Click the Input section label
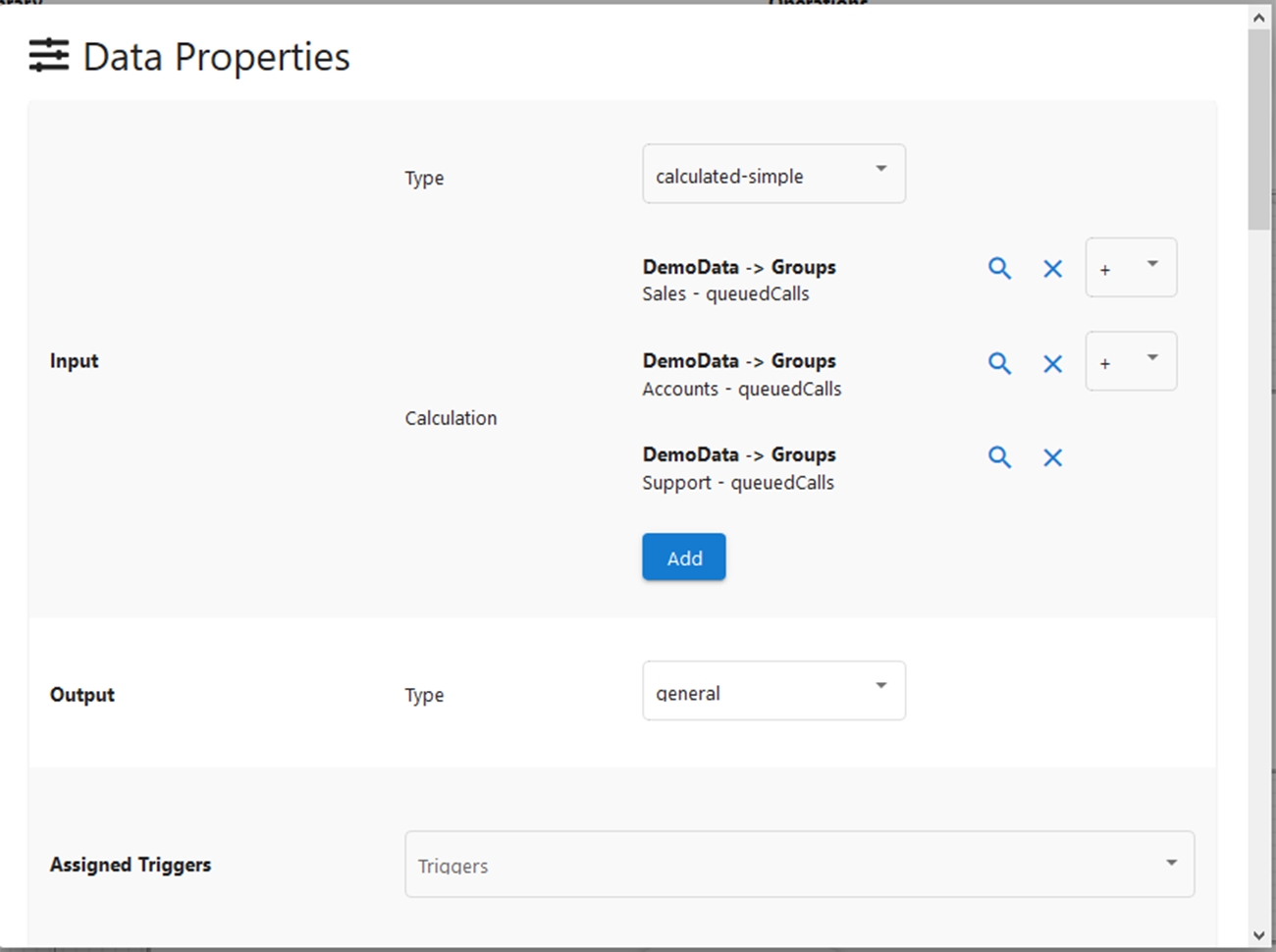The image size is (1276, 952). pos(75,360)
